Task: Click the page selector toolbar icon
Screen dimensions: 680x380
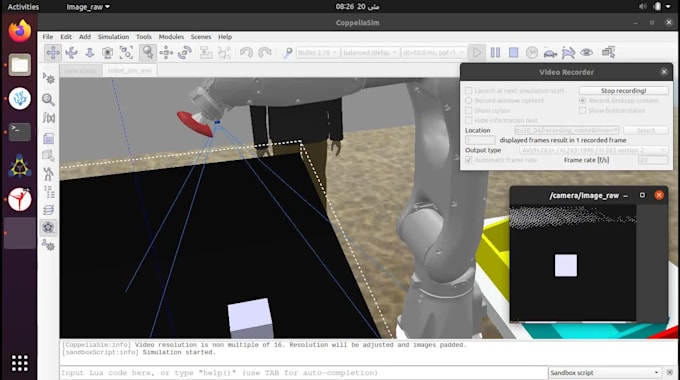Action: [x=608, y=52]
